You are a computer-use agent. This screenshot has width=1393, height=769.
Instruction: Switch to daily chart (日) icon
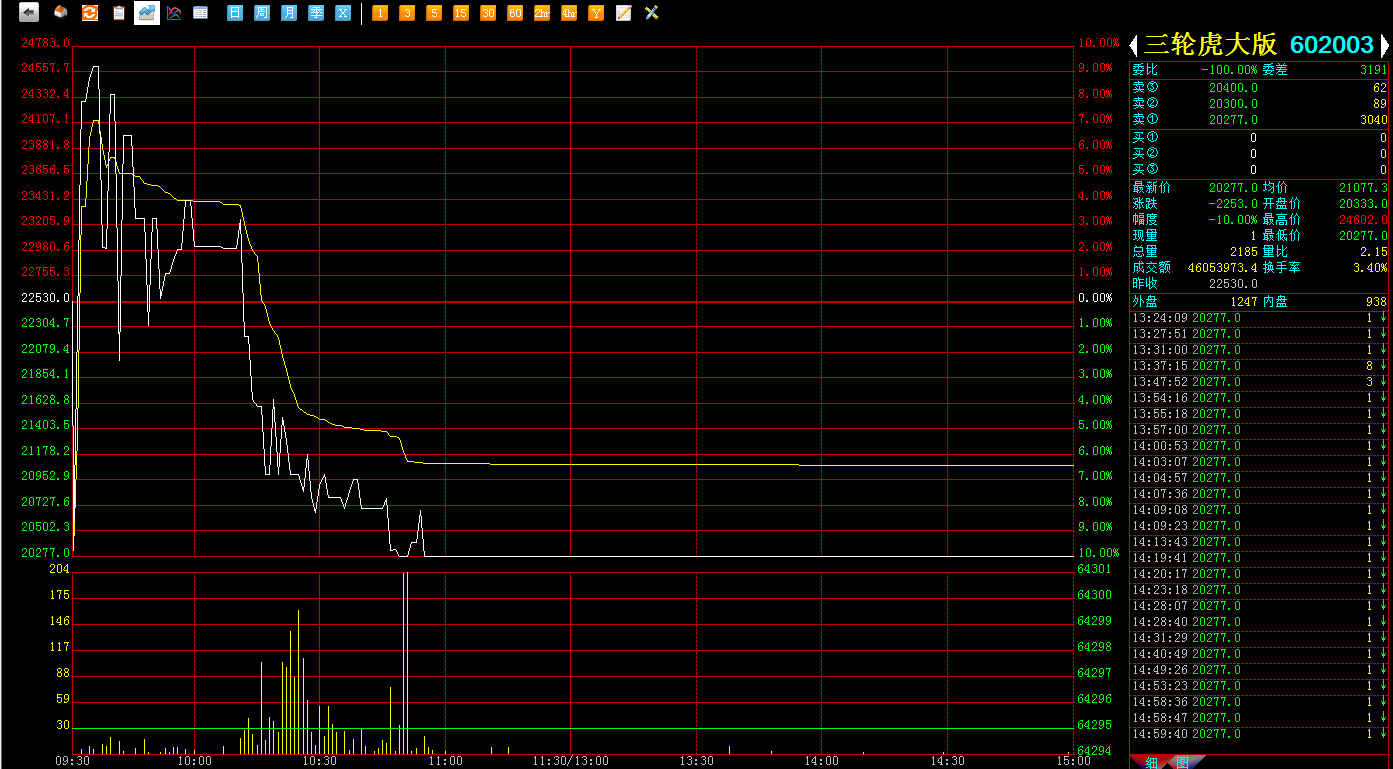click(x=235, y=13)
